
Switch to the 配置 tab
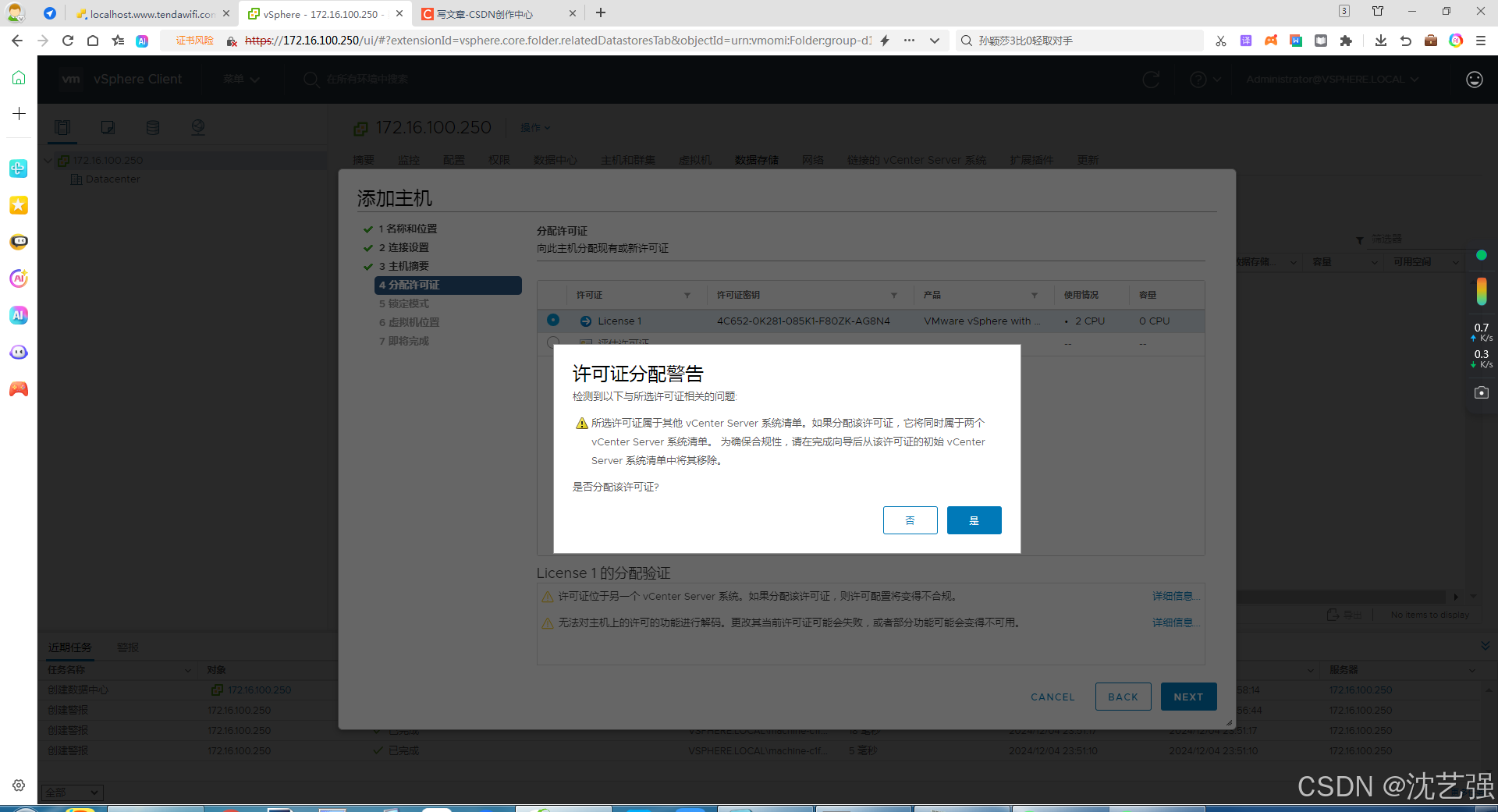tap(454, 160)
